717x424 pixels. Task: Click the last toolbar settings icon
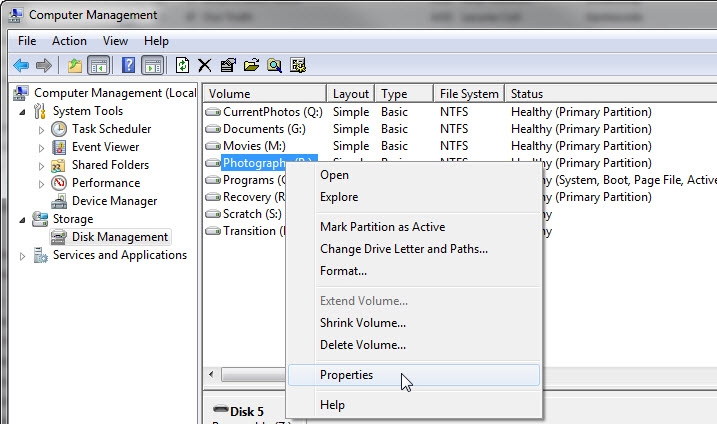(x=298, y=65)
